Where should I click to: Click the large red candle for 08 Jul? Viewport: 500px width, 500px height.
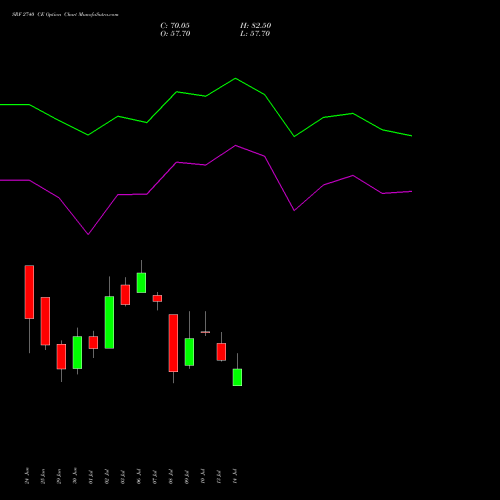click(173, 343)
